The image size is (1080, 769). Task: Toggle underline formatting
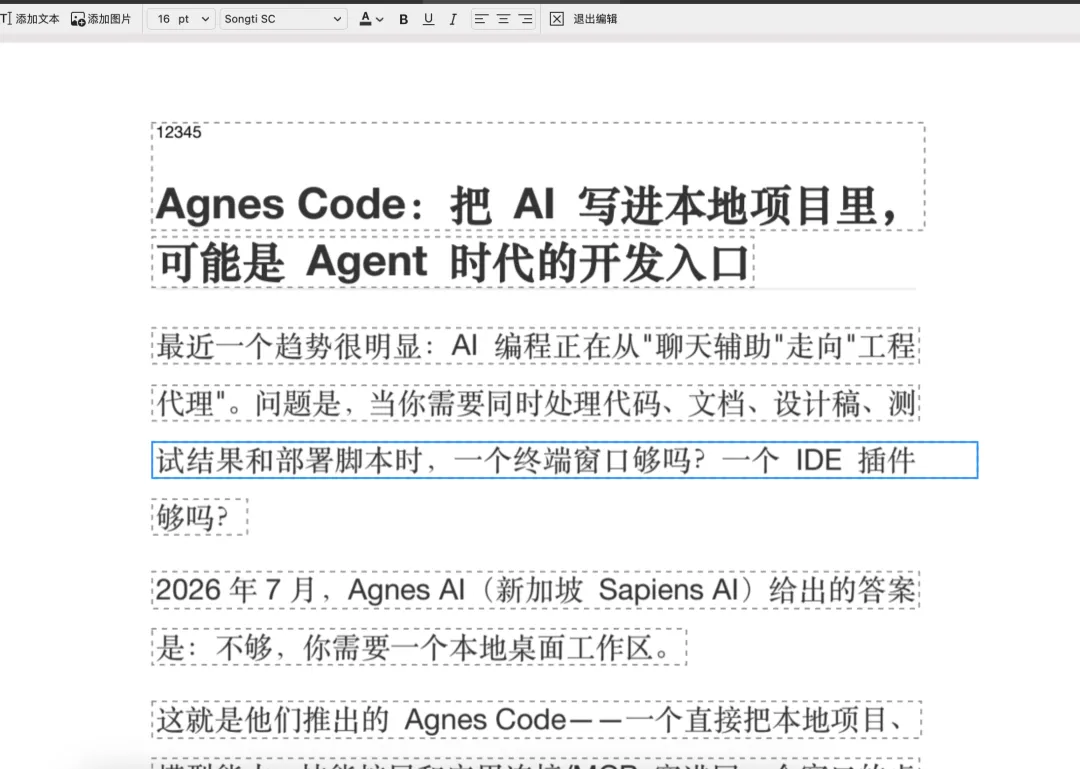(428, 19)
